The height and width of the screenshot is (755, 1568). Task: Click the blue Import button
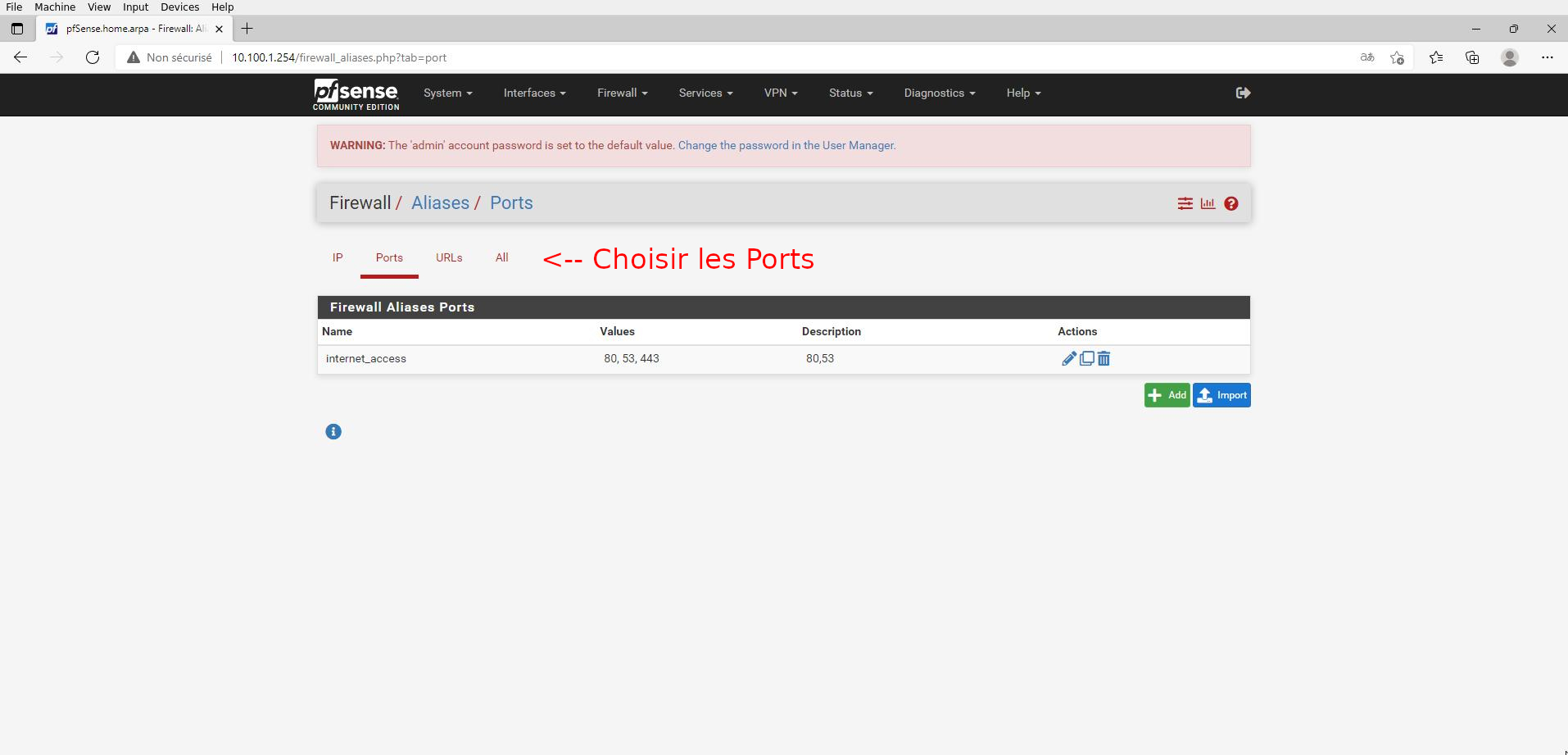tap(1221, 395)
